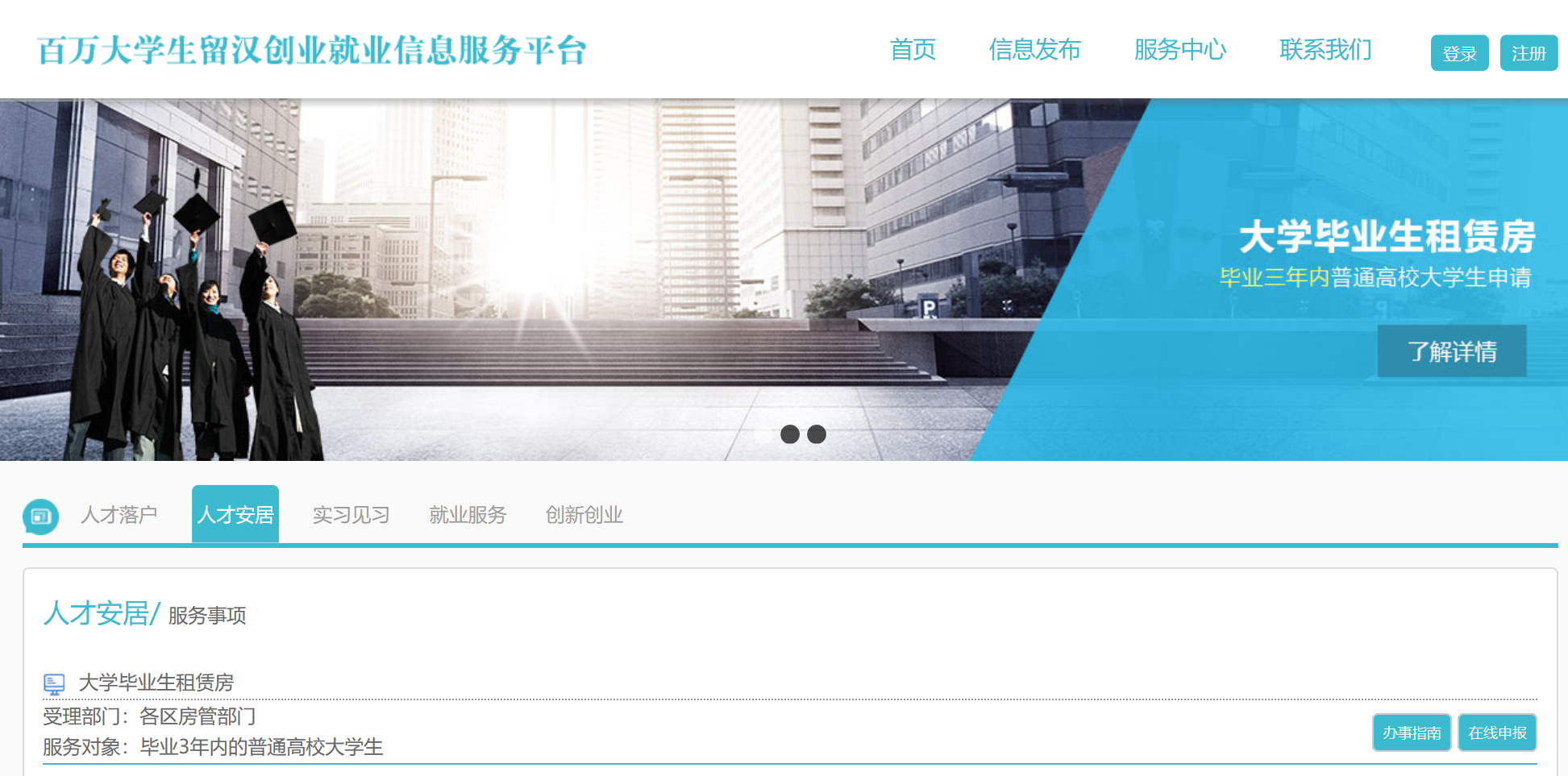This screenshot has width=1568, height=776.
Task: Open 办事指南 for graduate rental housing
Action: [x=1412, y=732]
